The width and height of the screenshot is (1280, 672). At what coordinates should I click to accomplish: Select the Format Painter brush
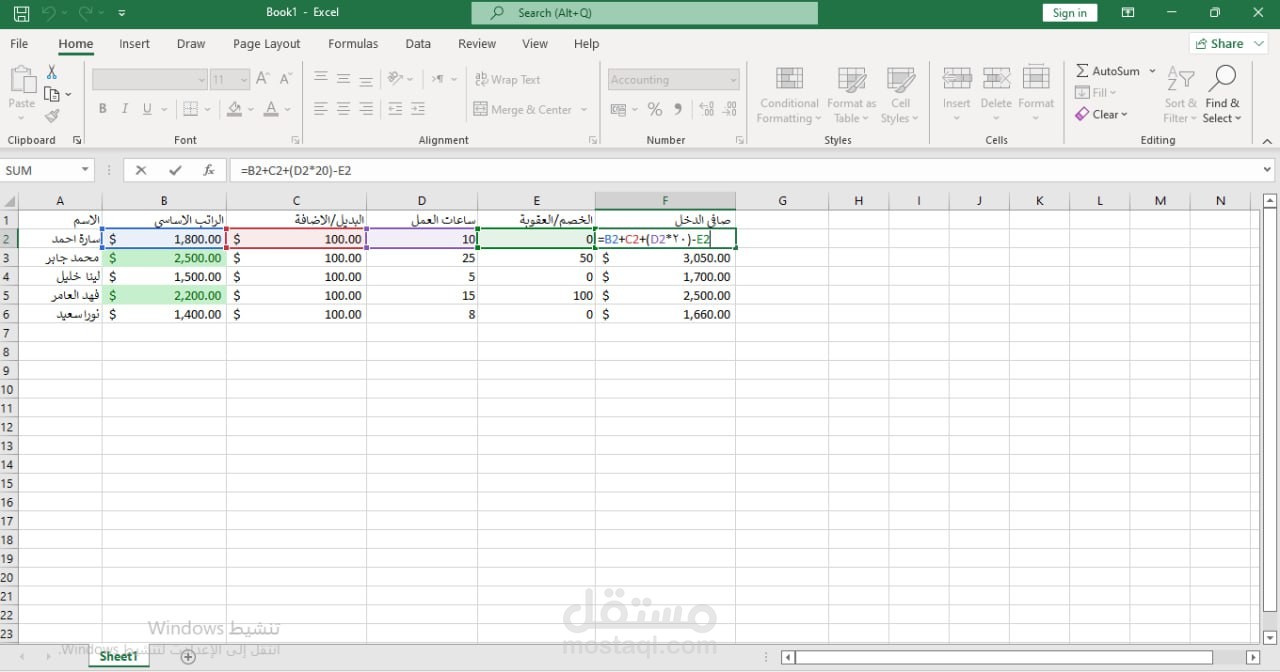pos(52,116)
